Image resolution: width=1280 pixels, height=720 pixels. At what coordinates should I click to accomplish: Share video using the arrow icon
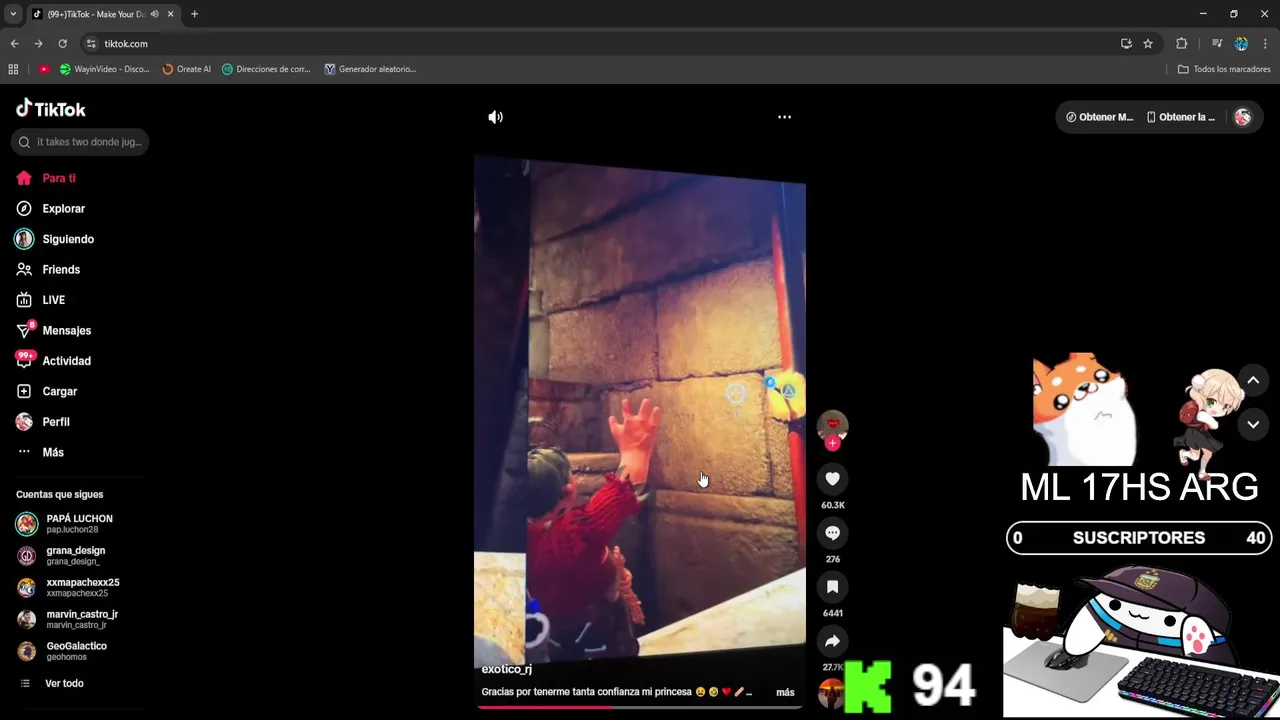[x=832, y=641]
